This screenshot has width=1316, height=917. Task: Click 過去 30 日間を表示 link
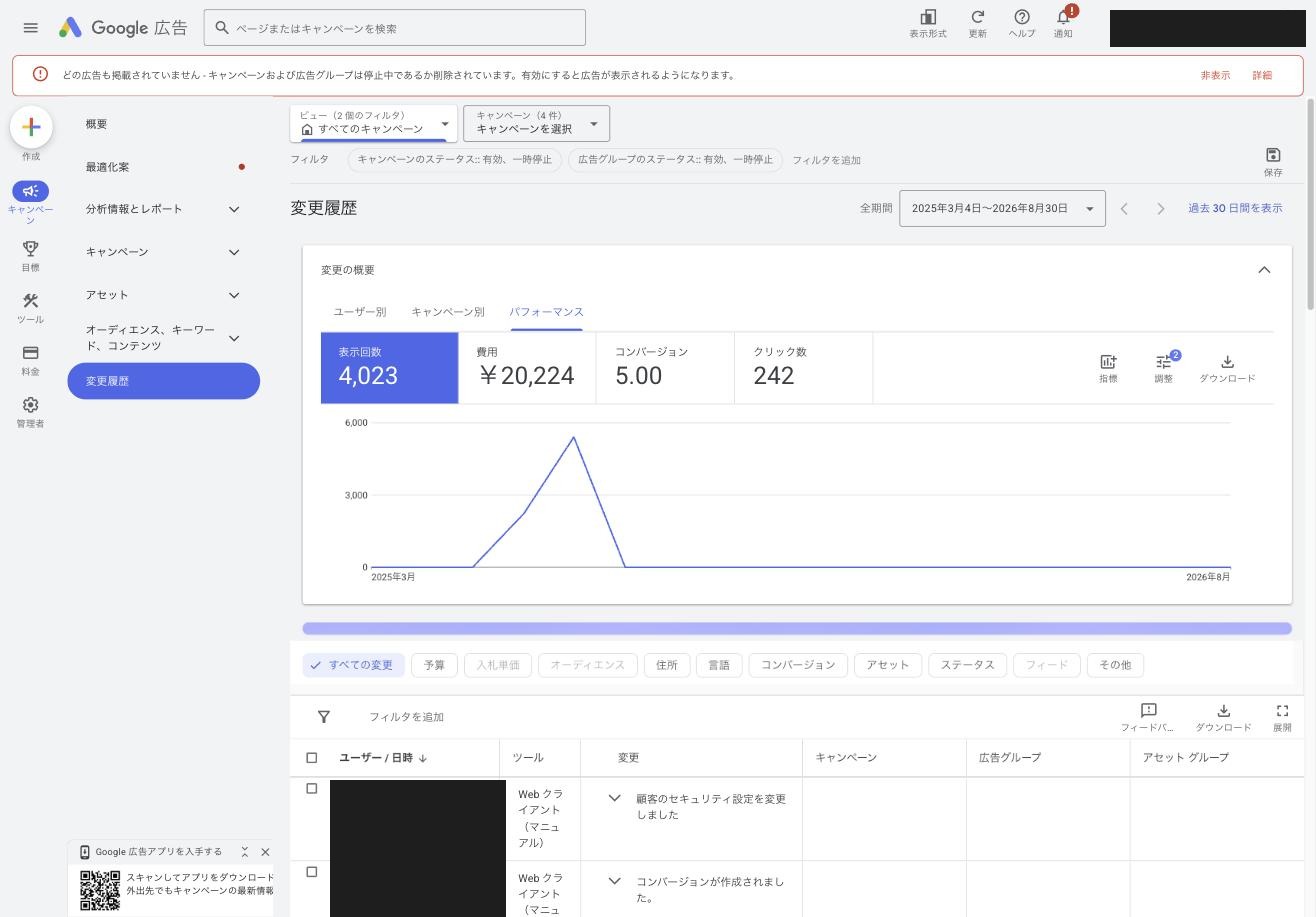pyautogui.click(x=1235, y=208)
